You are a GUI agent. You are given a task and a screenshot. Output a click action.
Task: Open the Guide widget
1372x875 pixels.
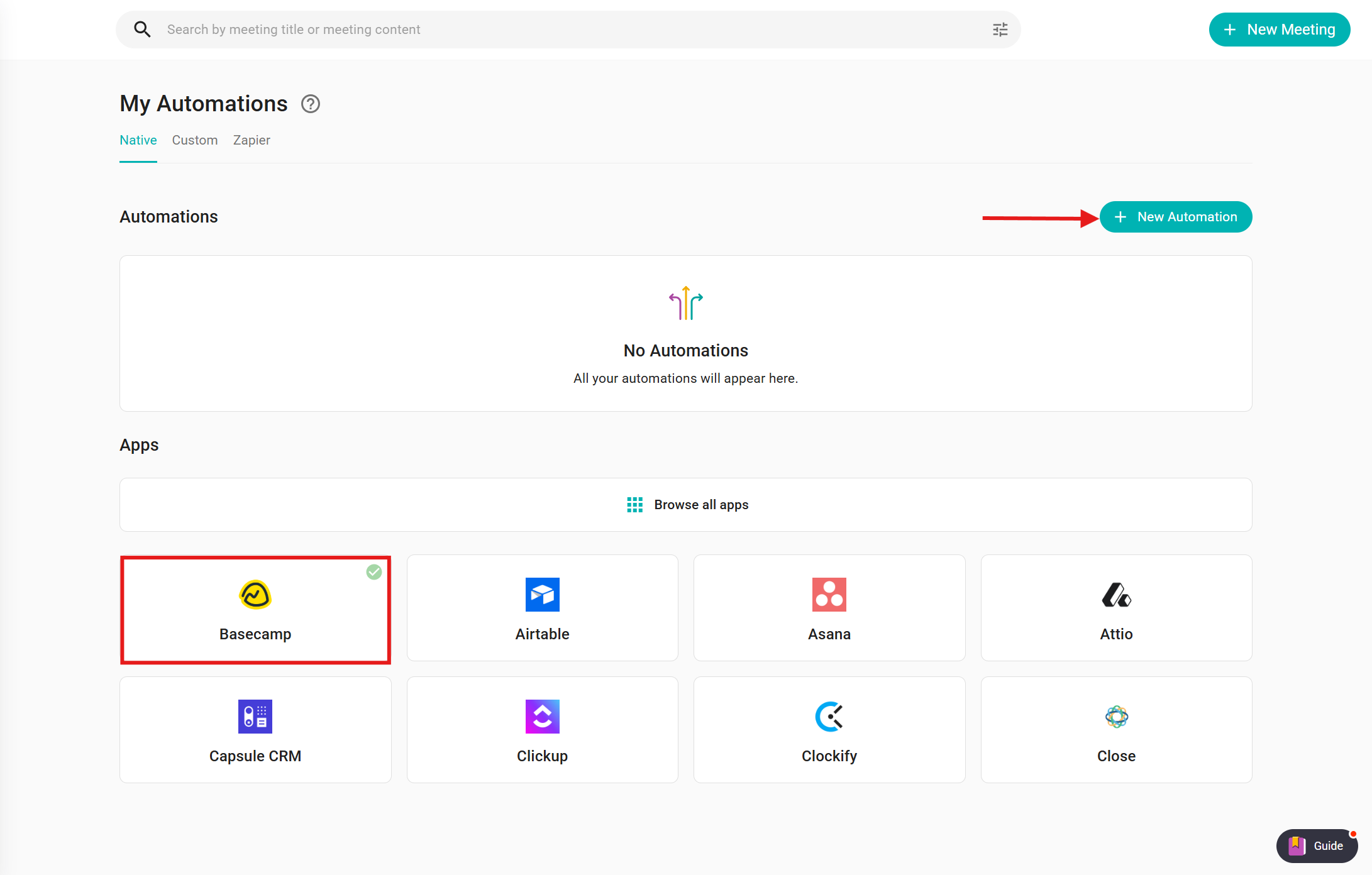click(1317, 845)
